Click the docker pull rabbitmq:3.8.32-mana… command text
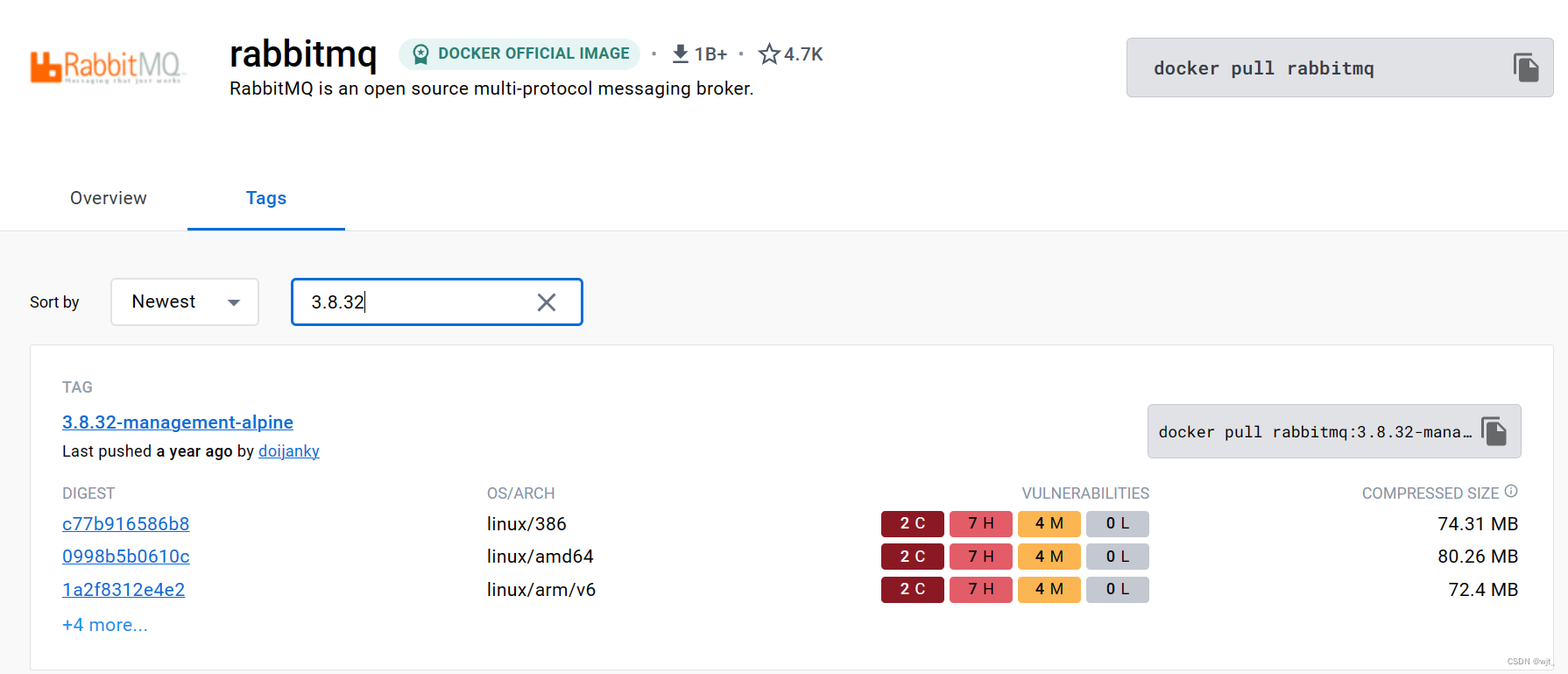Viewport: 1568px width, 674px height. (1315, 432)
